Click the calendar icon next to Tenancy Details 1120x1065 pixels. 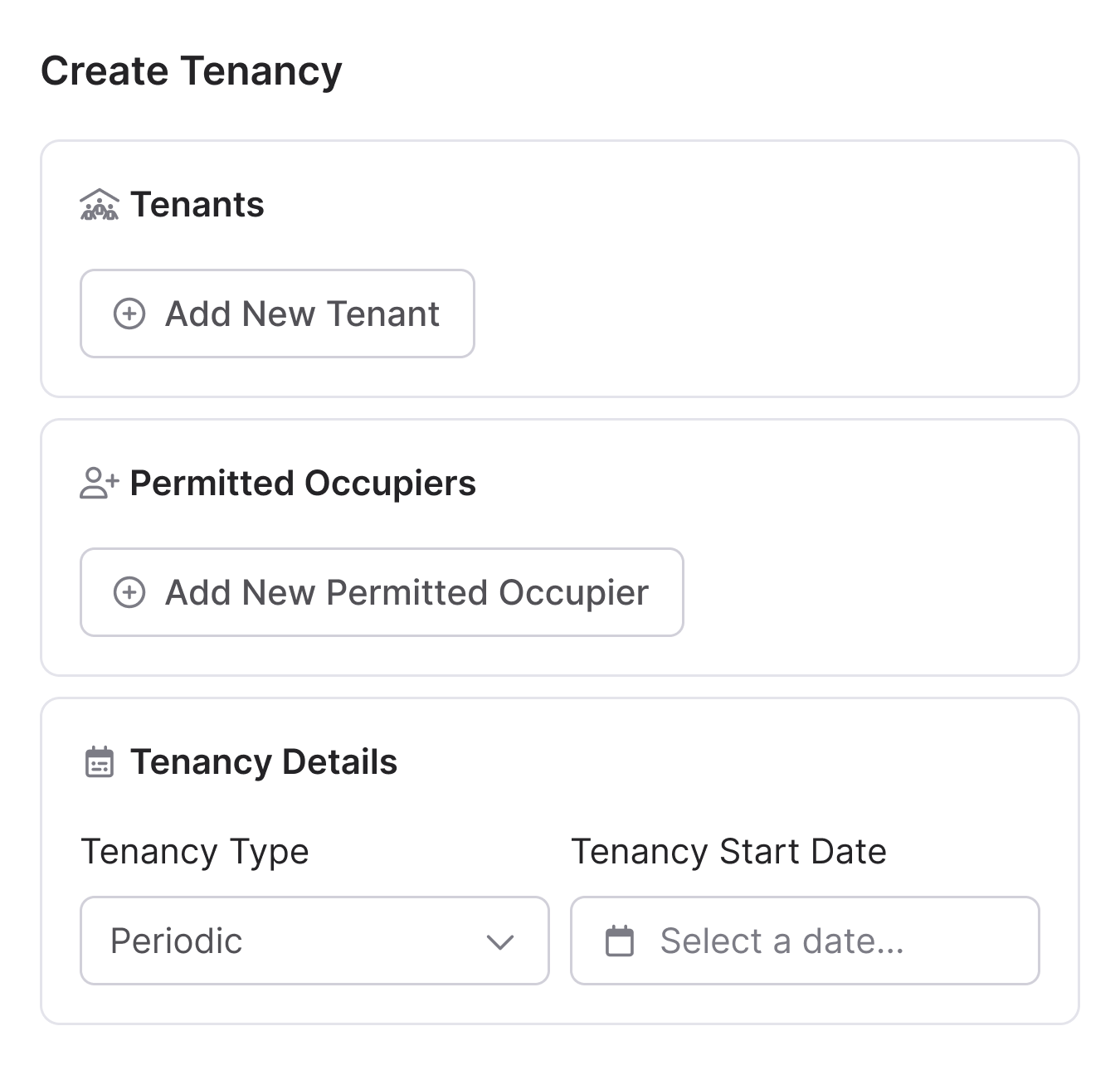pyautogui.click(x=99, y=761)
